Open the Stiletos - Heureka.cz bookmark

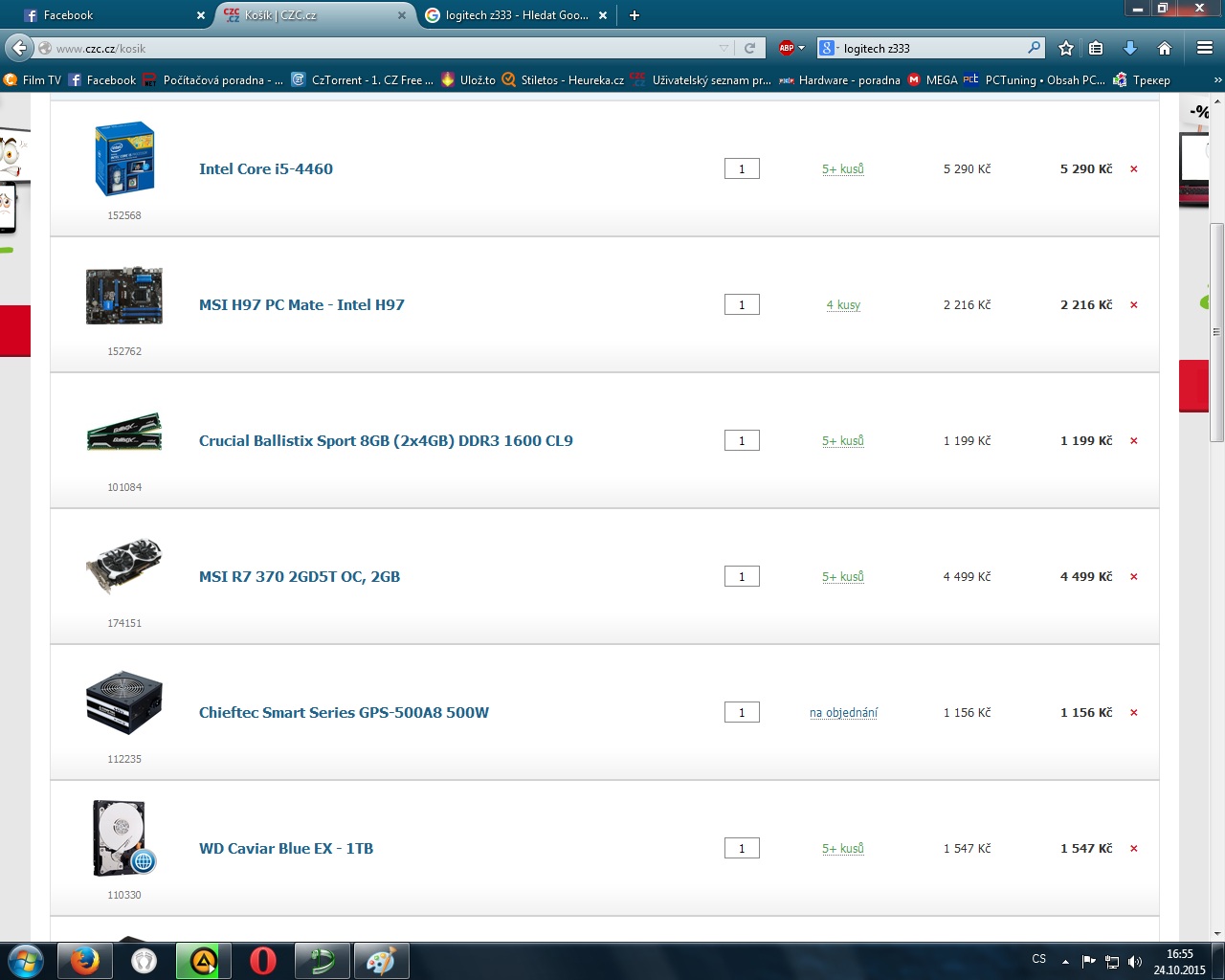pos(563,80)
